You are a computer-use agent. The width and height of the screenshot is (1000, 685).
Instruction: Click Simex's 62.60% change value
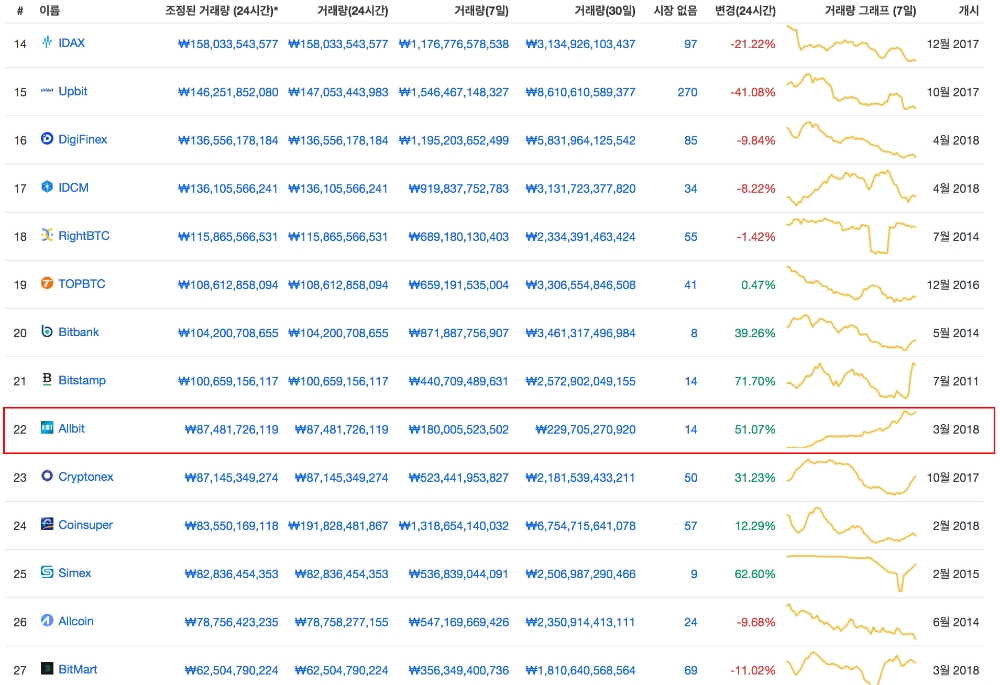point(754,574)
